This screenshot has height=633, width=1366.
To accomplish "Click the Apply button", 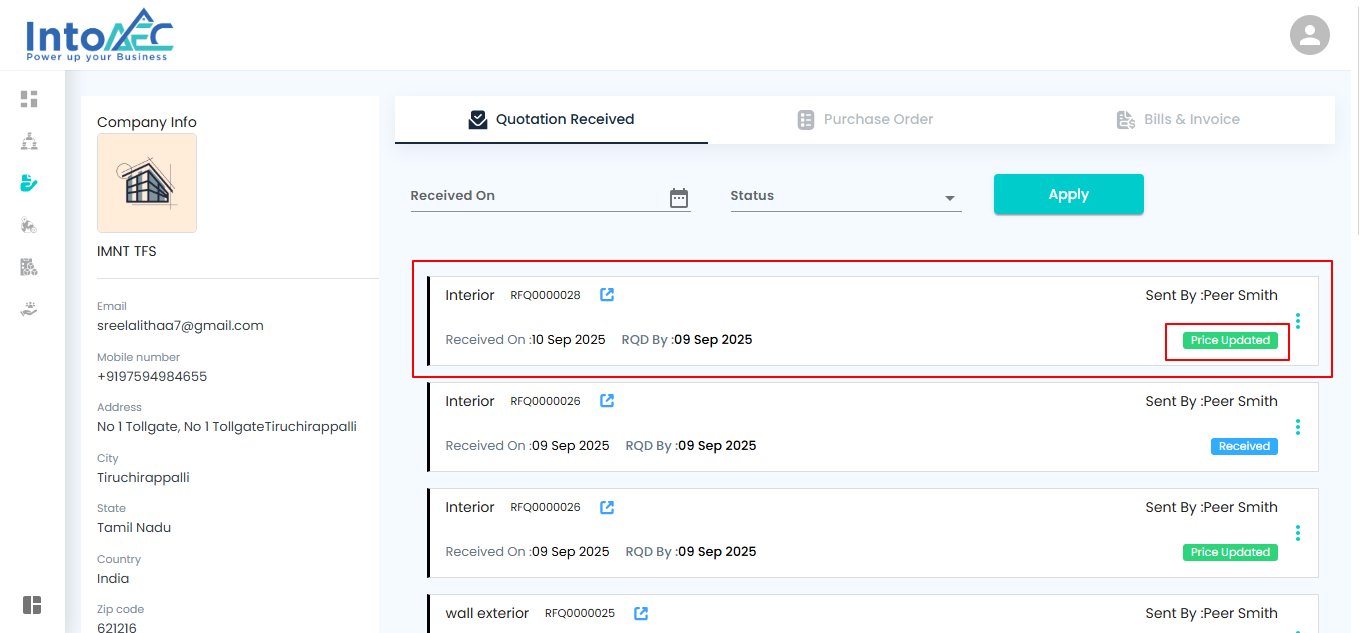I will click(x=1068, y=194).
